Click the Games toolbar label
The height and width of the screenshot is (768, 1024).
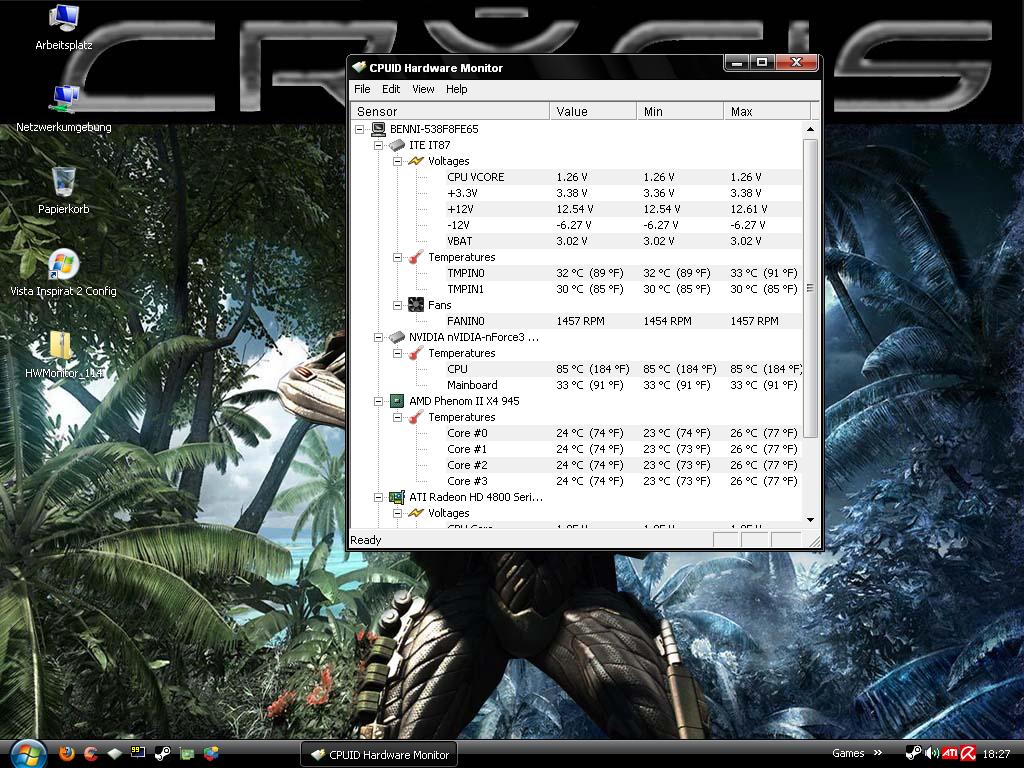click(x=848, y=753)
